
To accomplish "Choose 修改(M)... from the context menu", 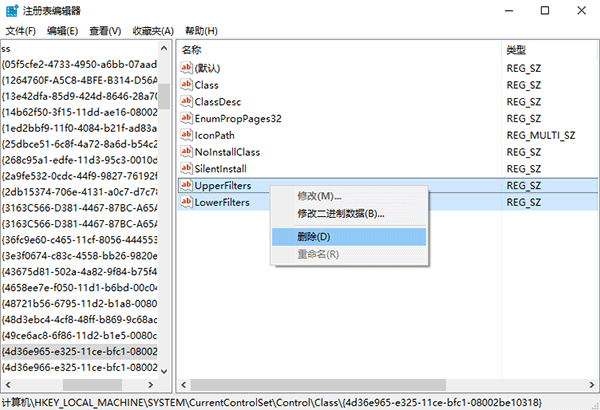I will click(x=319, y=196).
